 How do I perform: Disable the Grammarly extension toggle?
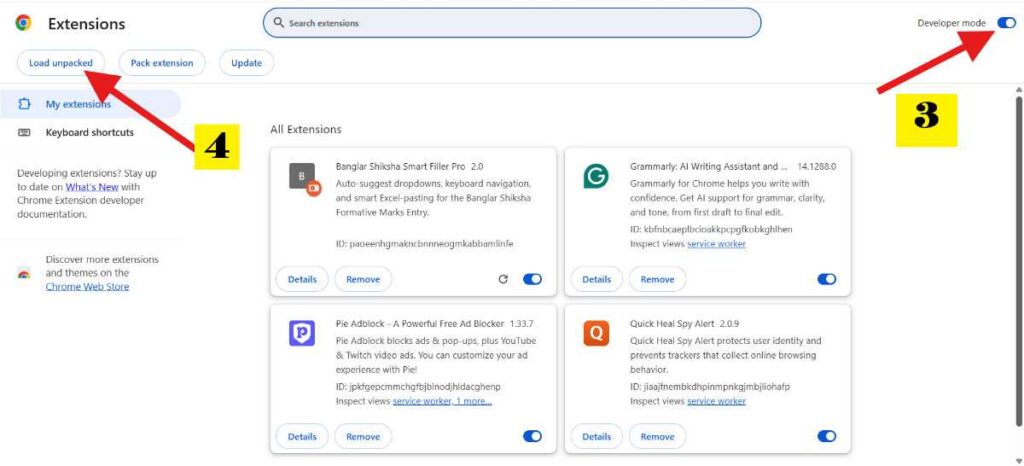point(827,279)
